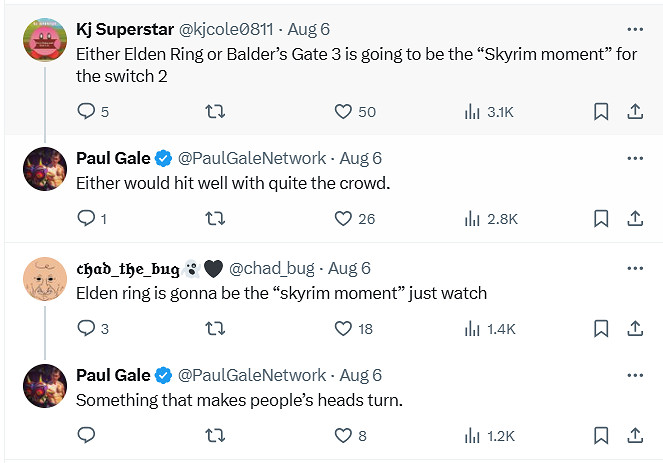The width and height of the screenshot is (663, 463).
Task: Share Paul Gale's 'heads turn' tweet
Action: [634, 435]
